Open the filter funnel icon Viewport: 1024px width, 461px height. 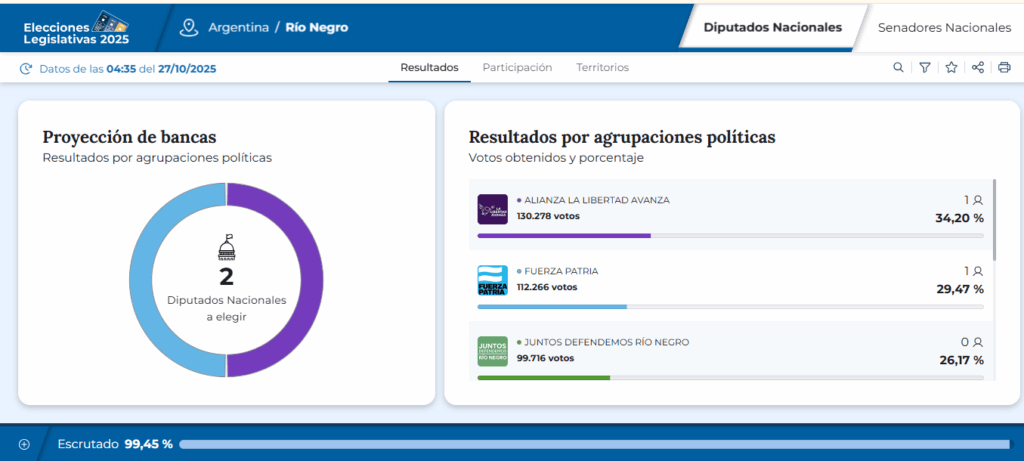pos(925,68)
